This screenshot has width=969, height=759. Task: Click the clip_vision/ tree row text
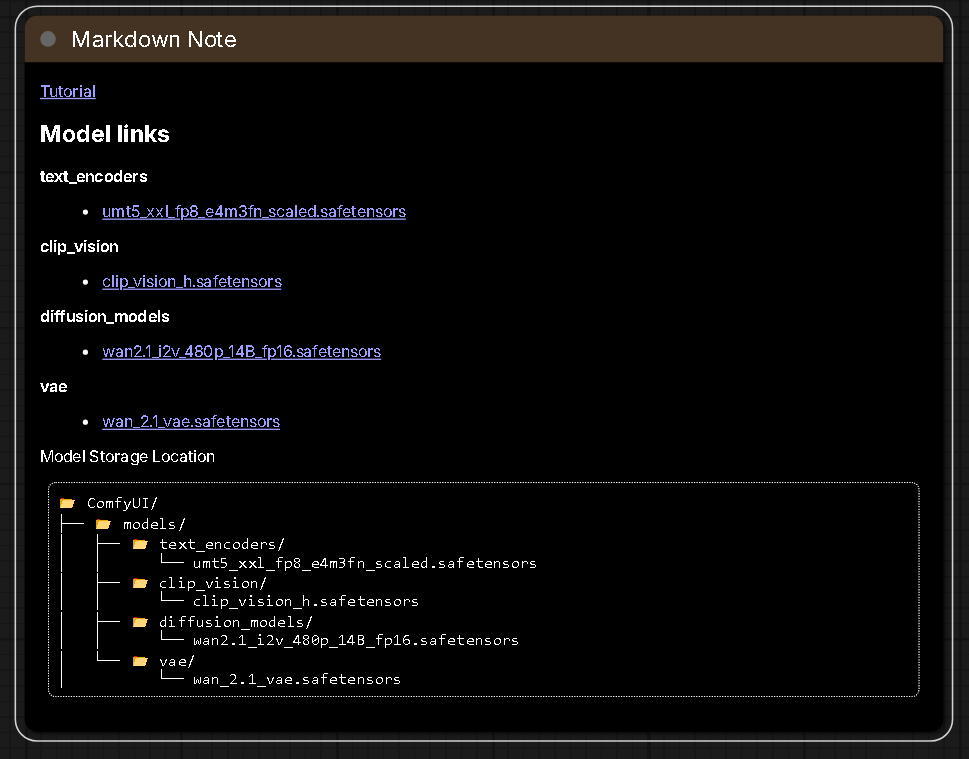pyautogui.click(x=213, y=583)
